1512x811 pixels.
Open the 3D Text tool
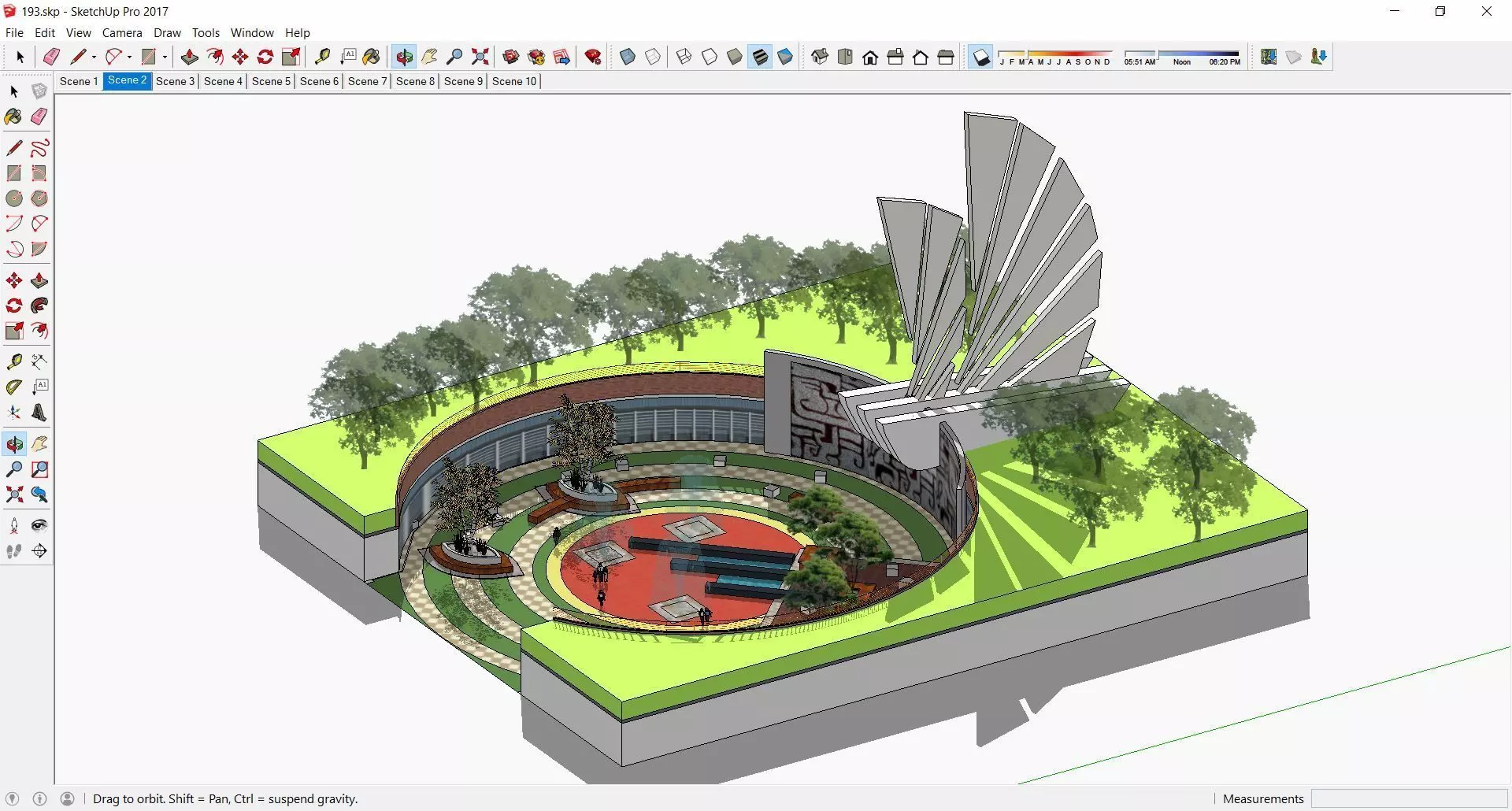pyautogui.click(x=39, y=413)
